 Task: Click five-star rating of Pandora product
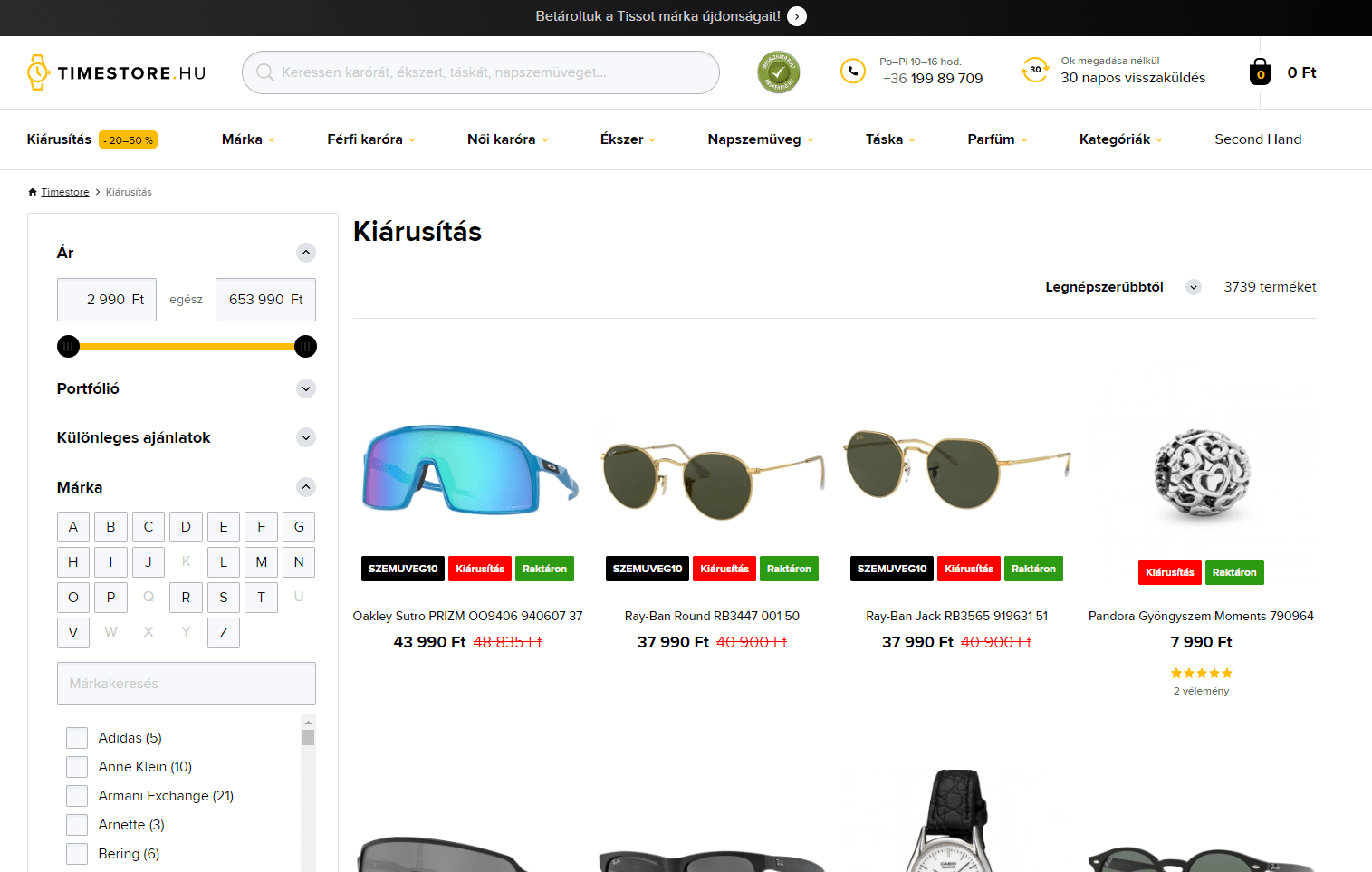click(1201, 673)
